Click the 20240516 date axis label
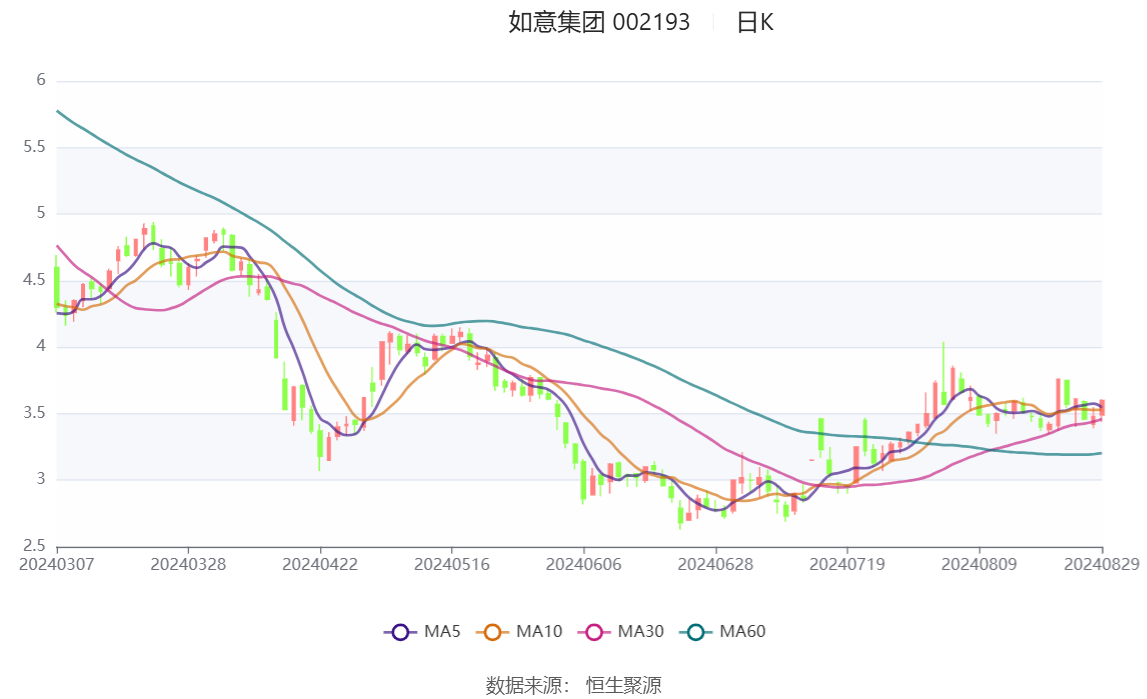The width and height of the screenshot is (1147, 699). click(452, 565)
